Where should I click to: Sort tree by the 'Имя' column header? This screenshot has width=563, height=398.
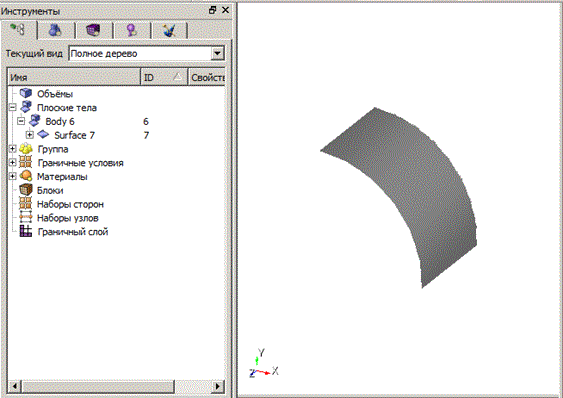[x=74, y=77]
